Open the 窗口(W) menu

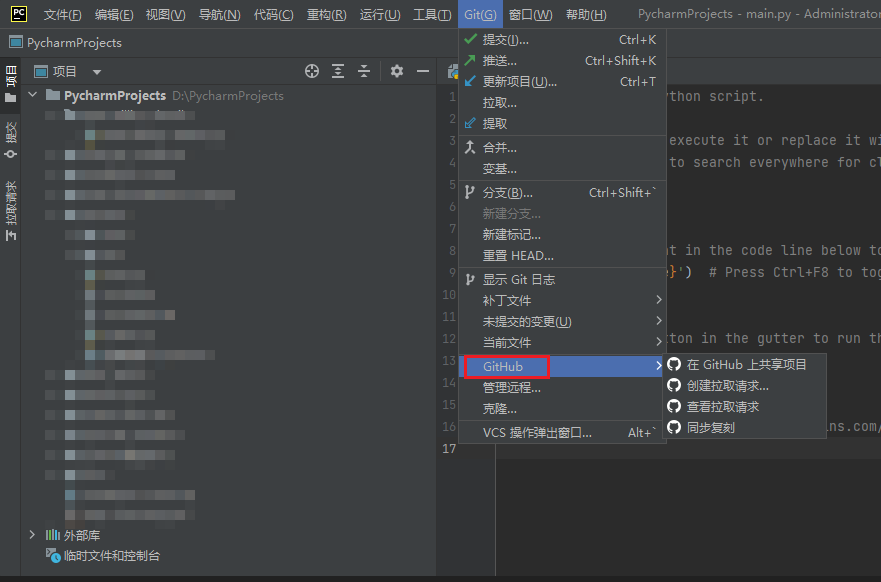(x=530, y=15)
